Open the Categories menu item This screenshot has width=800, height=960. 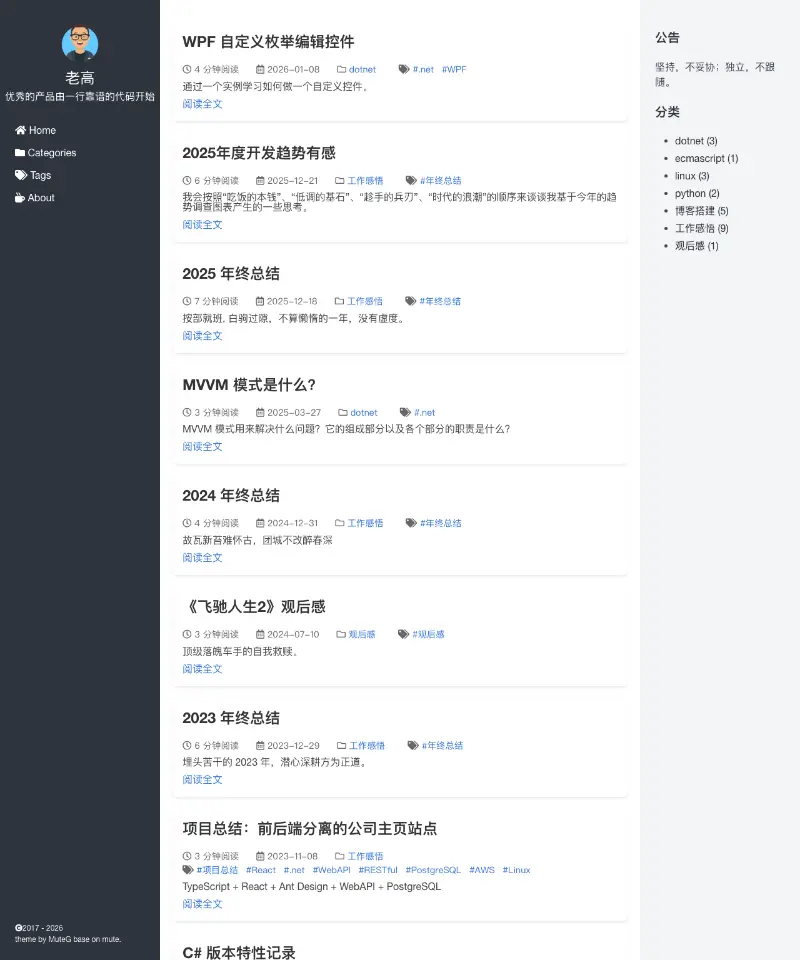click(46, 152)
